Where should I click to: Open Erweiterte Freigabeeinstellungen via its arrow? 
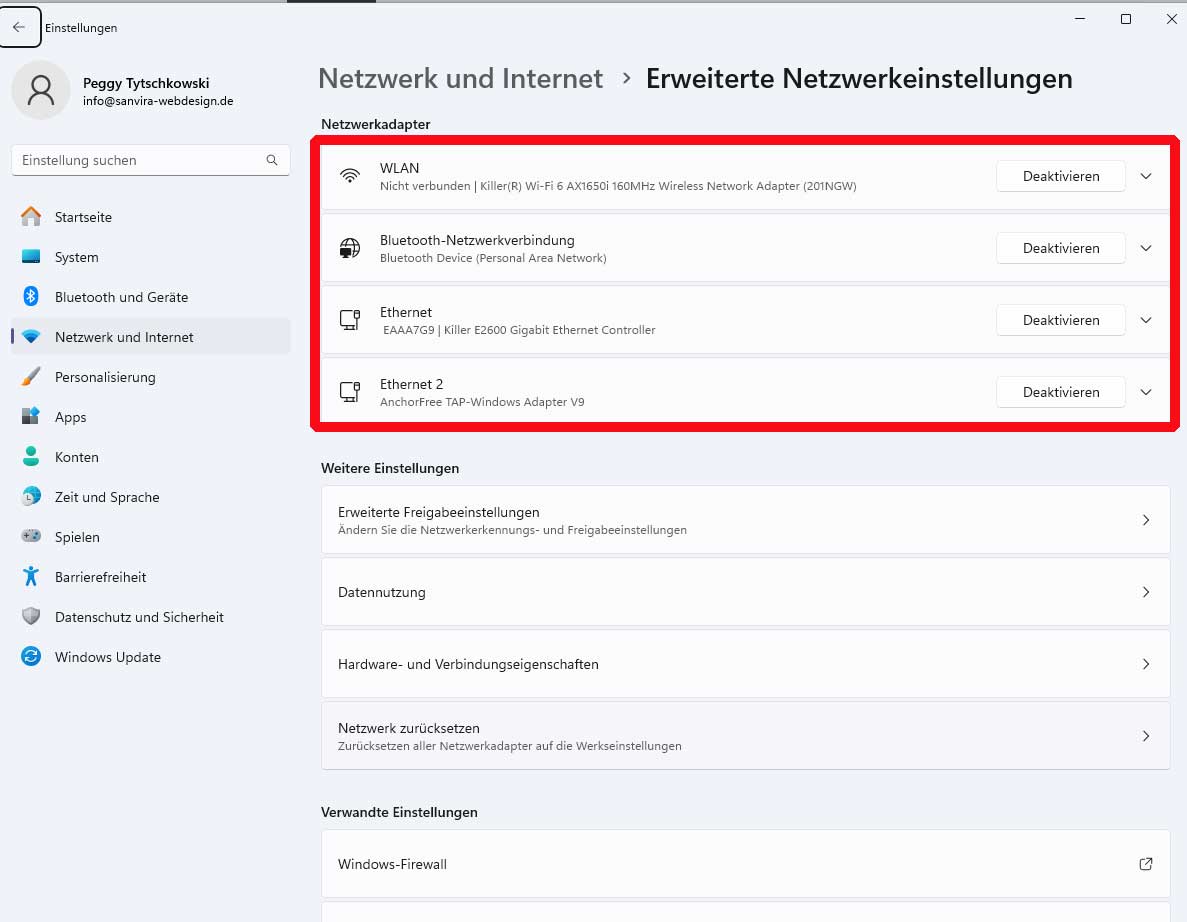(x=1146, y=520)
